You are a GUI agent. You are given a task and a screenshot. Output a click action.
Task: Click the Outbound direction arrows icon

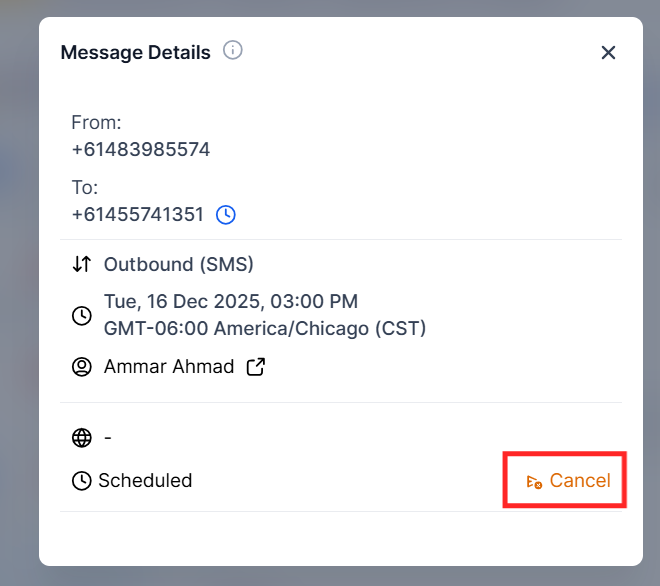tap(82, 265)
